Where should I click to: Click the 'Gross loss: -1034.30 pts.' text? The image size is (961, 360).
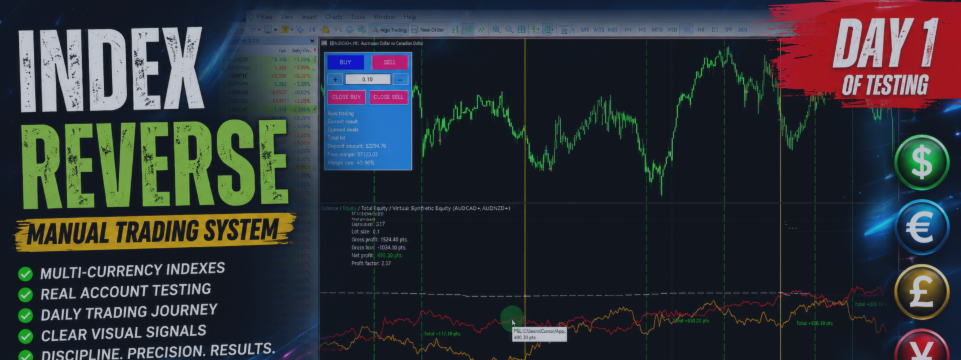pyautogui.click(x=379, y=248)
